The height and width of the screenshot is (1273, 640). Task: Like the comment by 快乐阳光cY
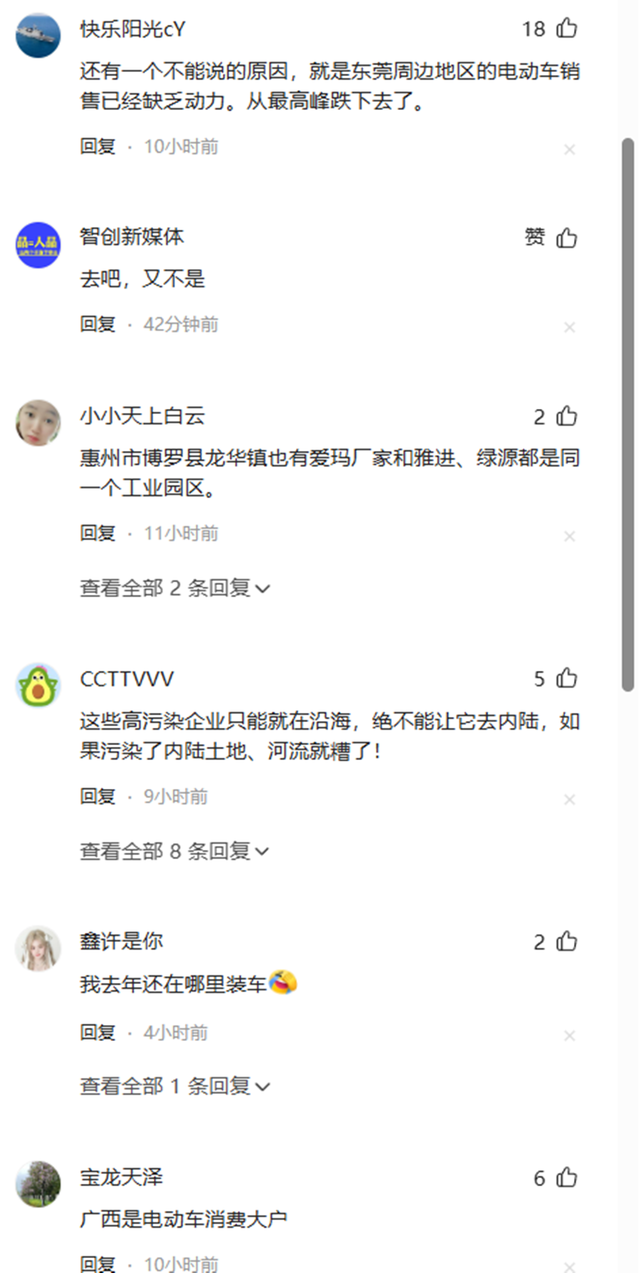[567, 29]
